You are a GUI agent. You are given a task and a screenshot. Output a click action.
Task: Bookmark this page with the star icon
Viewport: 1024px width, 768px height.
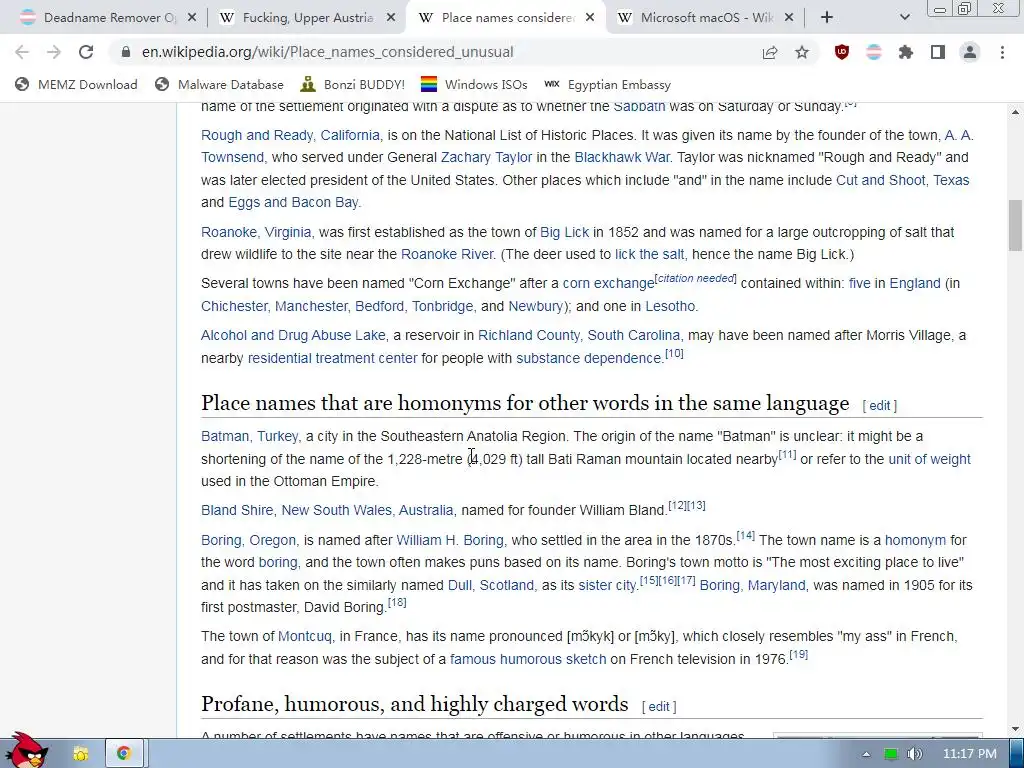click(x=802, y=52)
